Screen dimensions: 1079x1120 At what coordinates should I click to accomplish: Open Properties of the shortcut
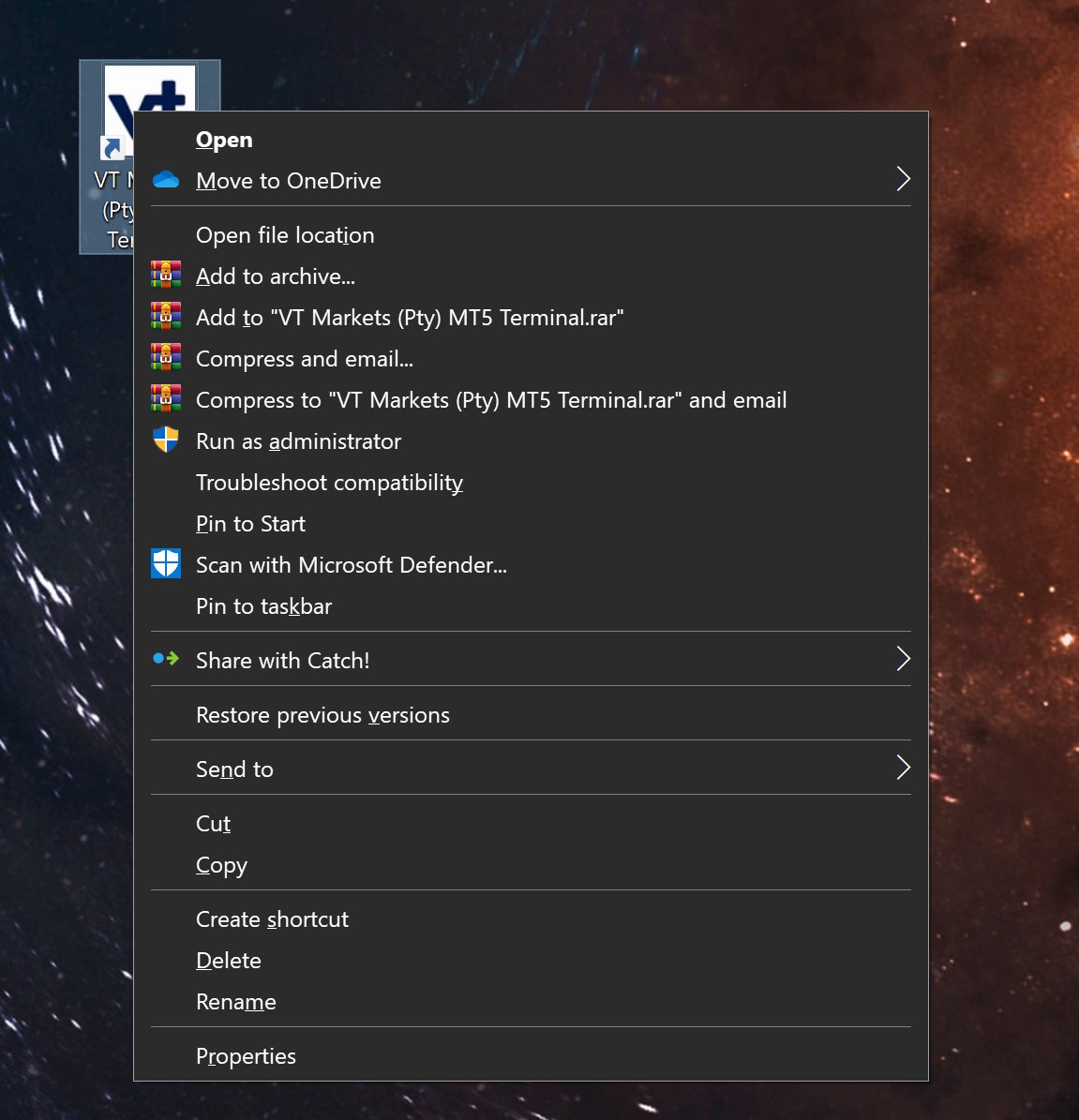click(x=531, y=1056)
